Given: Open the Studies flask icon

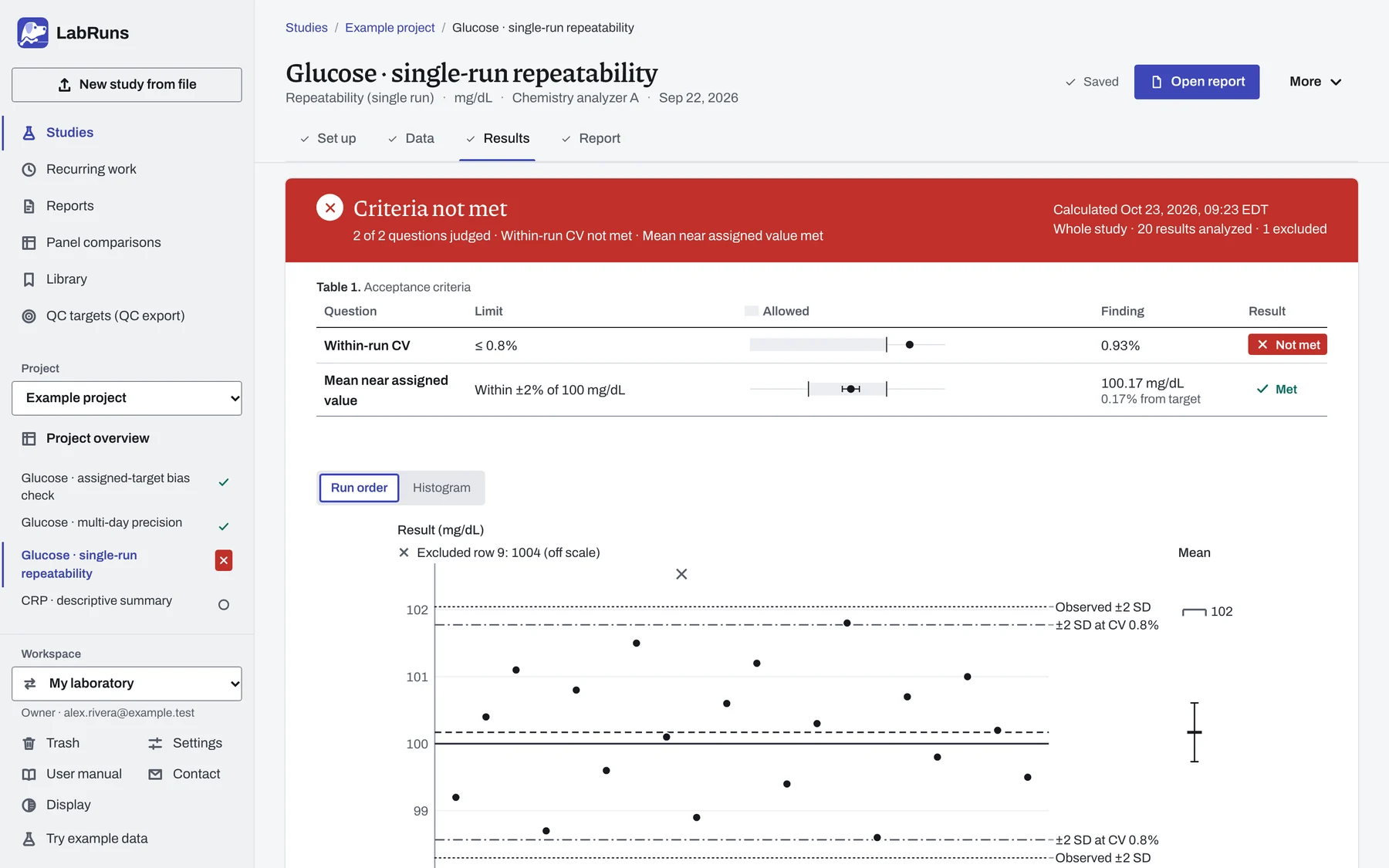Looking at the screenshot, I should pyautogui.click(x=29, y=133).
